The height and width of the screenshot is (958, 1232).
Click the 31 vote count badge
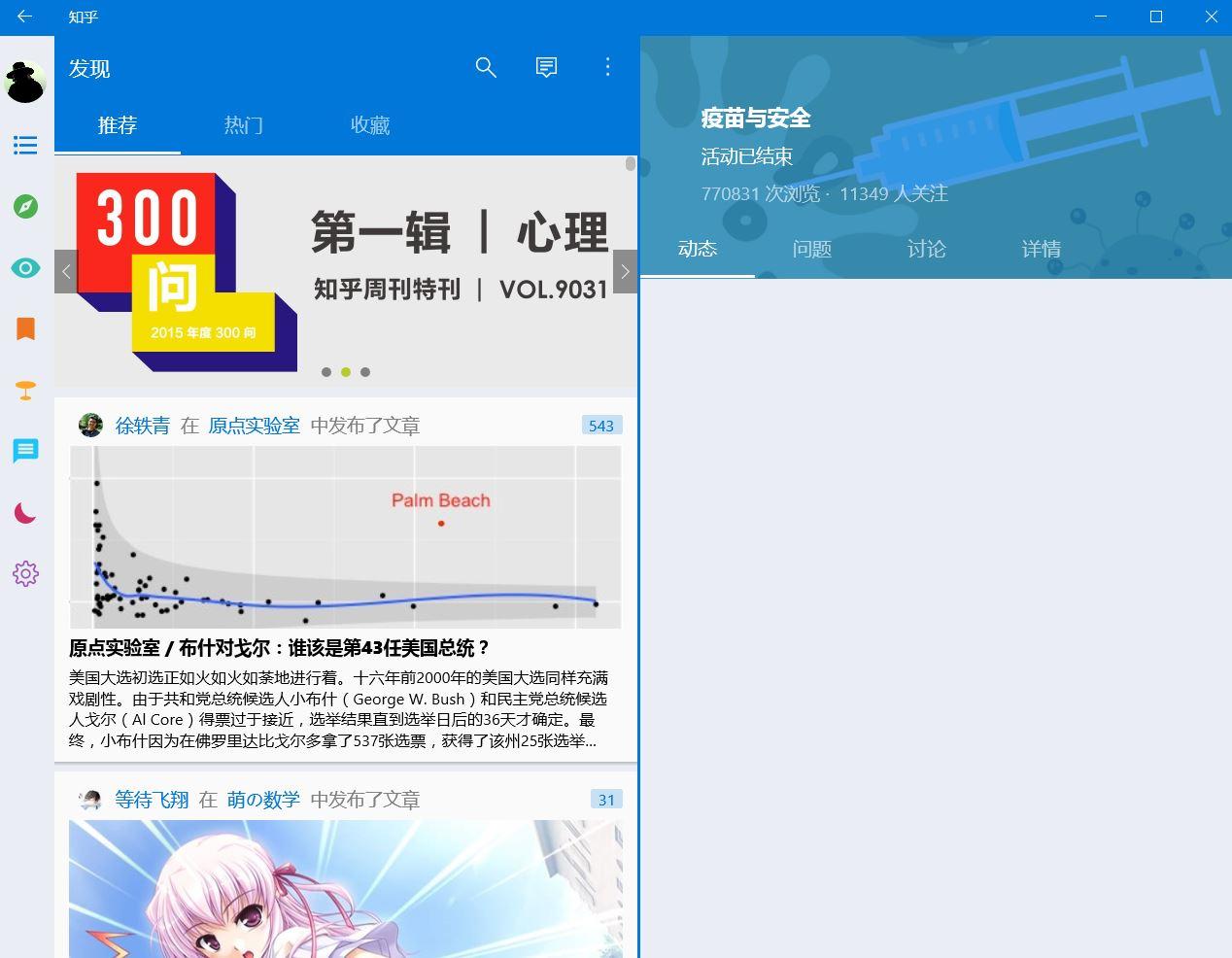click(x=606, y=800)
